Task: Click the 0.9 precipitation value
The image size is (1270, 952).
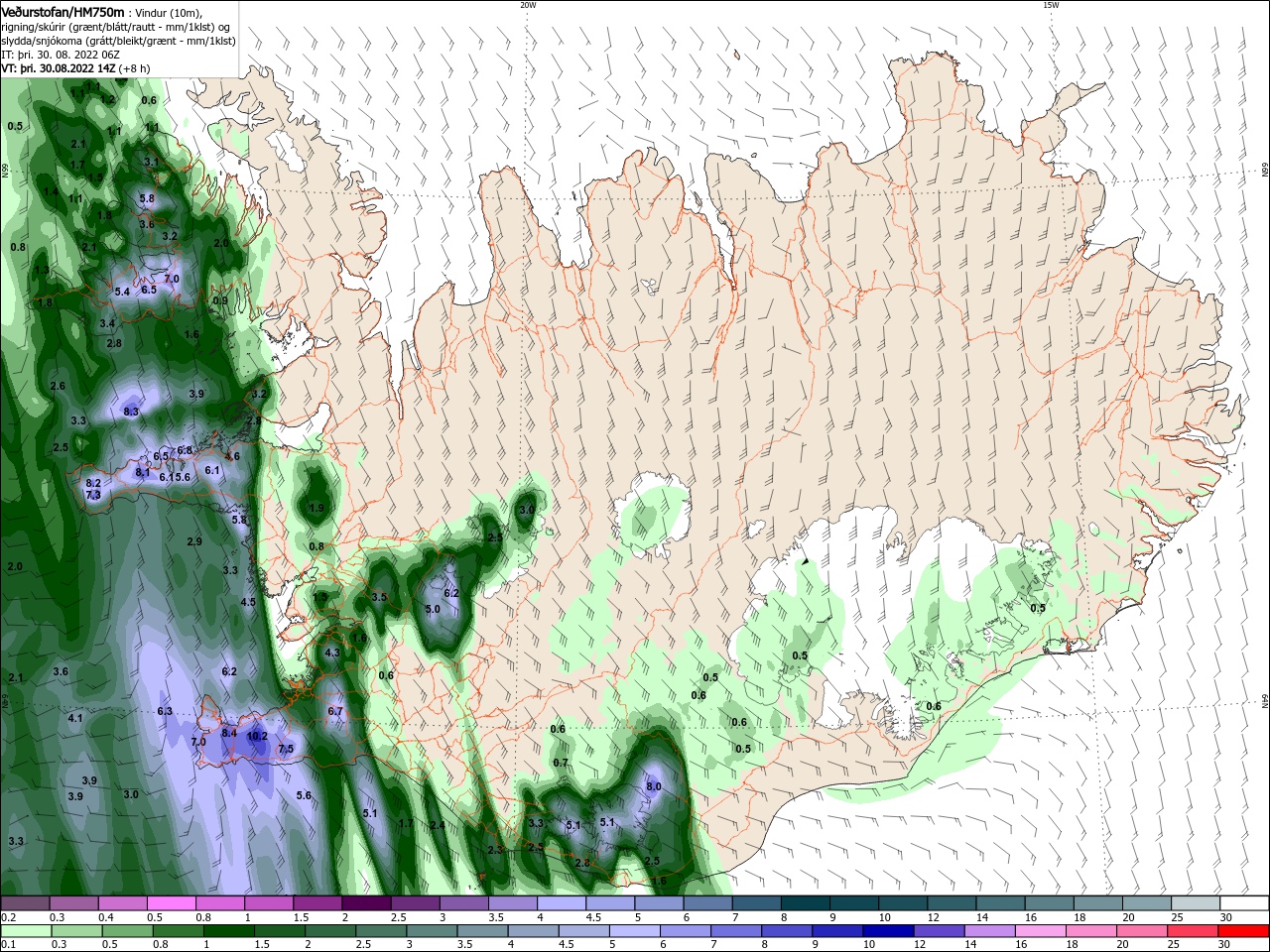Action: tap(220, 300)
